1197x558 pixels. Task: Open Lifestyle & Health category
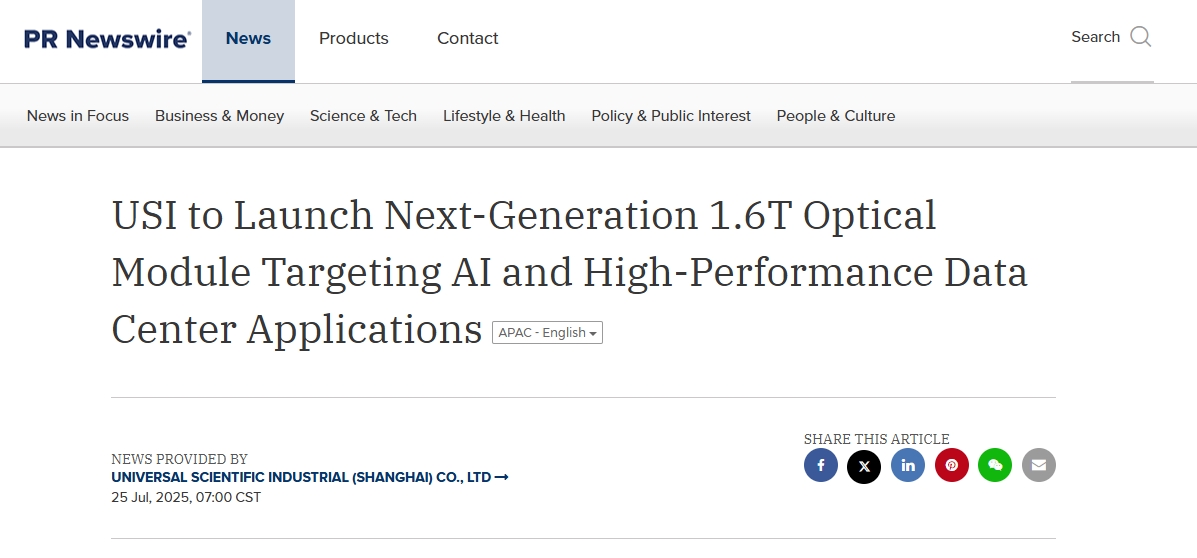click(504, 116)
